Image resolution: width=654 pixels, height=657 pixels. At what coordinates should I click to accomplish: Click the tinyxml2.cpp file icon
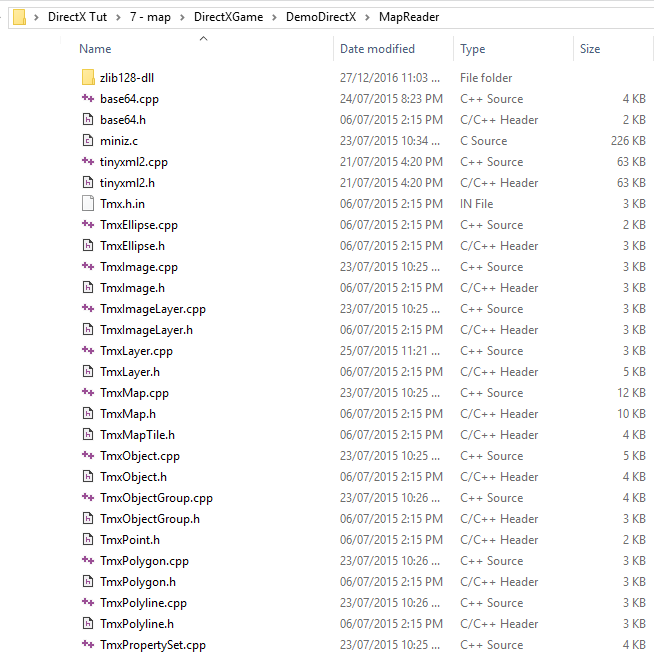click(88, 161)
